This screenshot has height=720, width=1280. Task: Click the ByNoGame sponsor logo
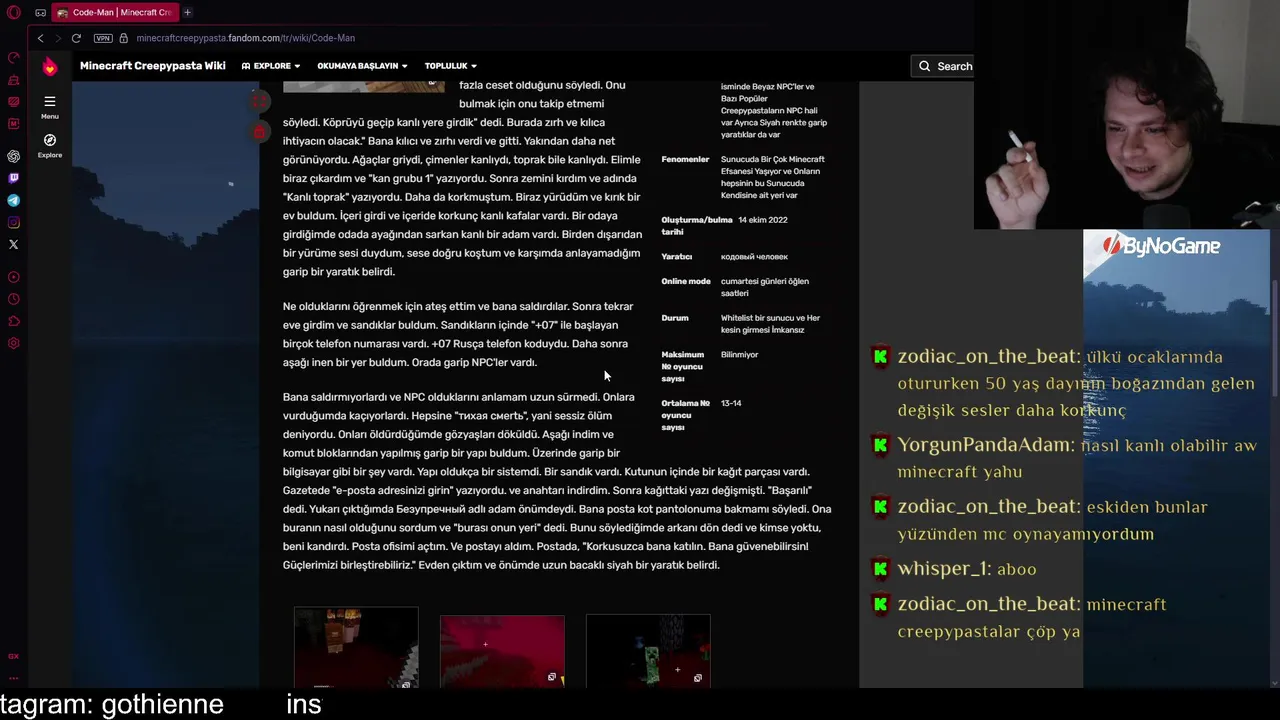click(x=1163, y=246)
